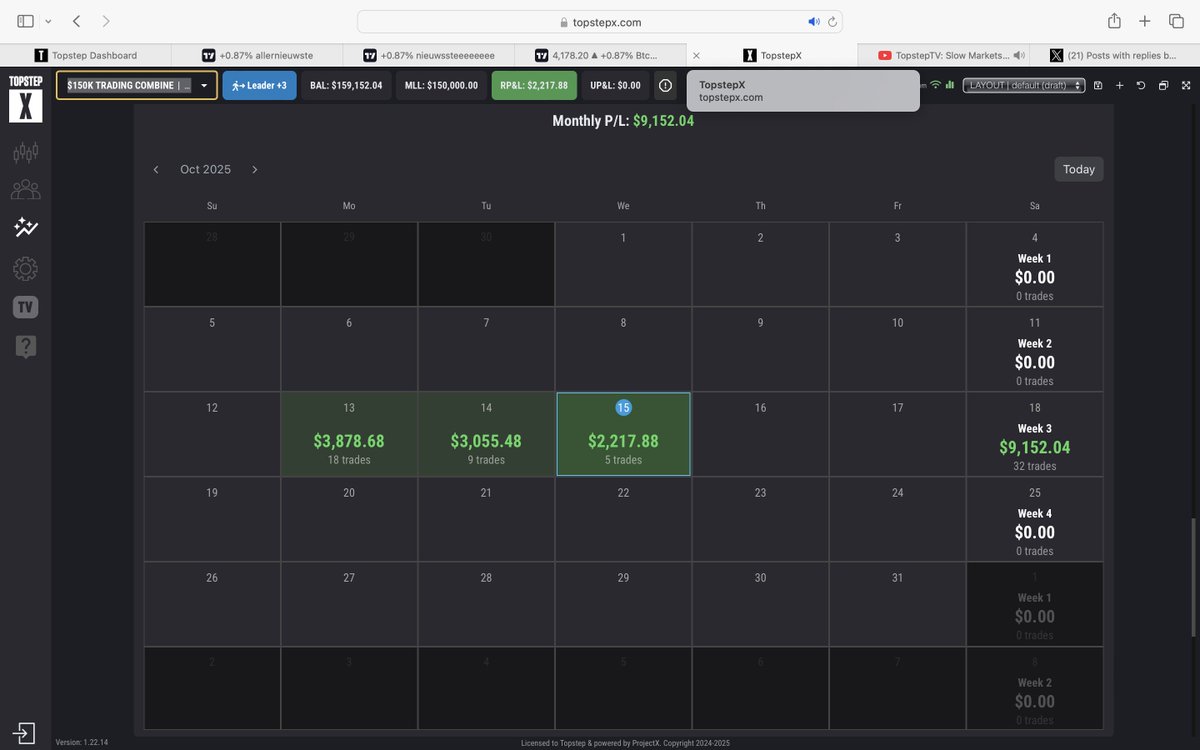Viewport: 1200px width, 750px height.
Task: Switch to the Topstep Dashboard tab
Action: pos(86,56)
